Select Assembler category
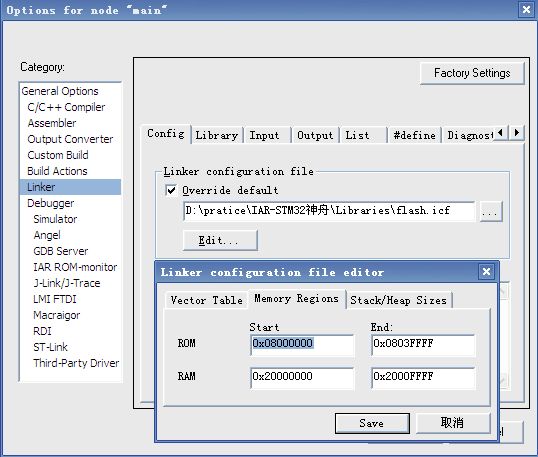Screen dimensions: 538x457 point(52,123)
